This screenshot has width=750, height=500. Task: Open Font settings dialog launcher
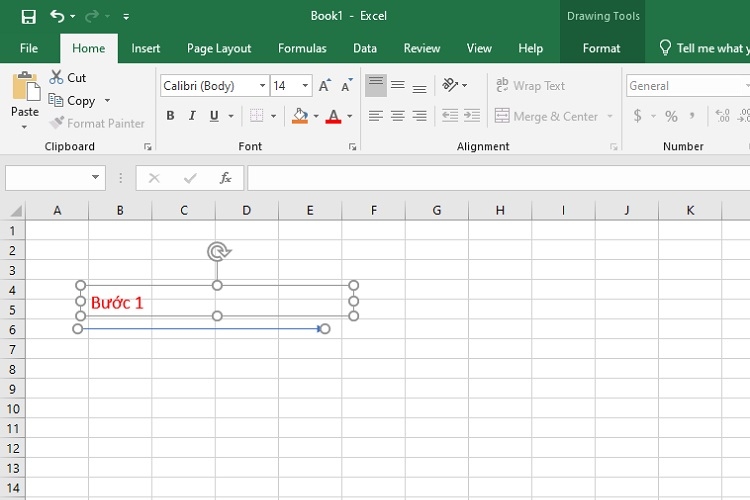(353, 147)
